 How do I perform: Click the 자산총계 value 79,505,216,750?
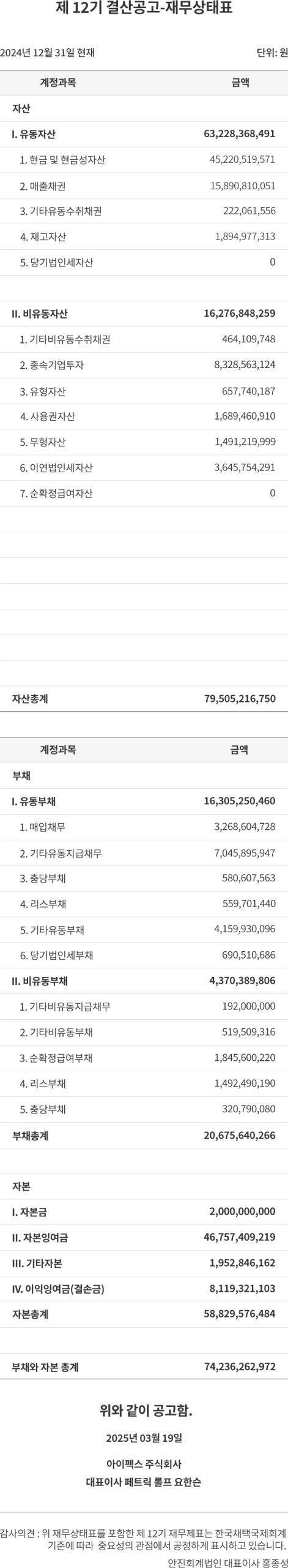(x=240, y=699)
